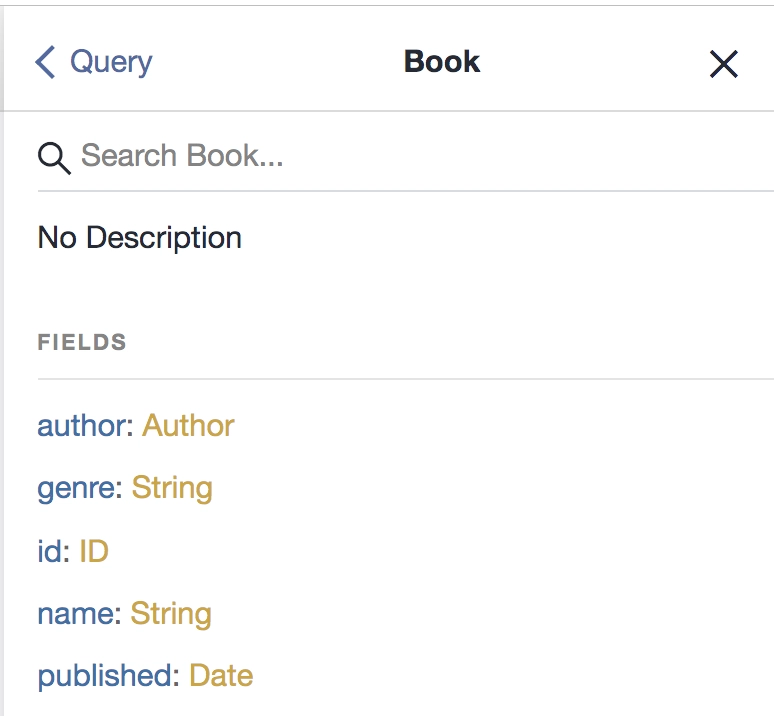Click the FIELDS section header
The height and width of the screenshot is (716, 774).
82,342
